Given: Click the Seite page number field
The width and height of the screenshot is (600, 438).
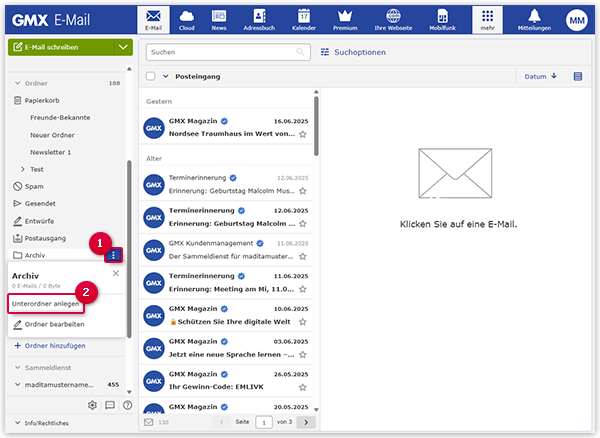Looking at the screenshot, I should pyautogui.click(x=264, y=422).
